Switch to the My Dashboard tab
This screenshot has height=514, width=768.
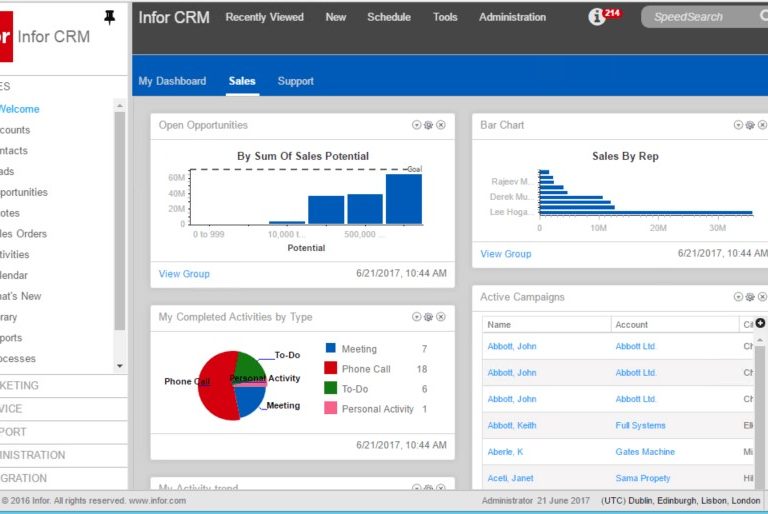tap(172, 81)
